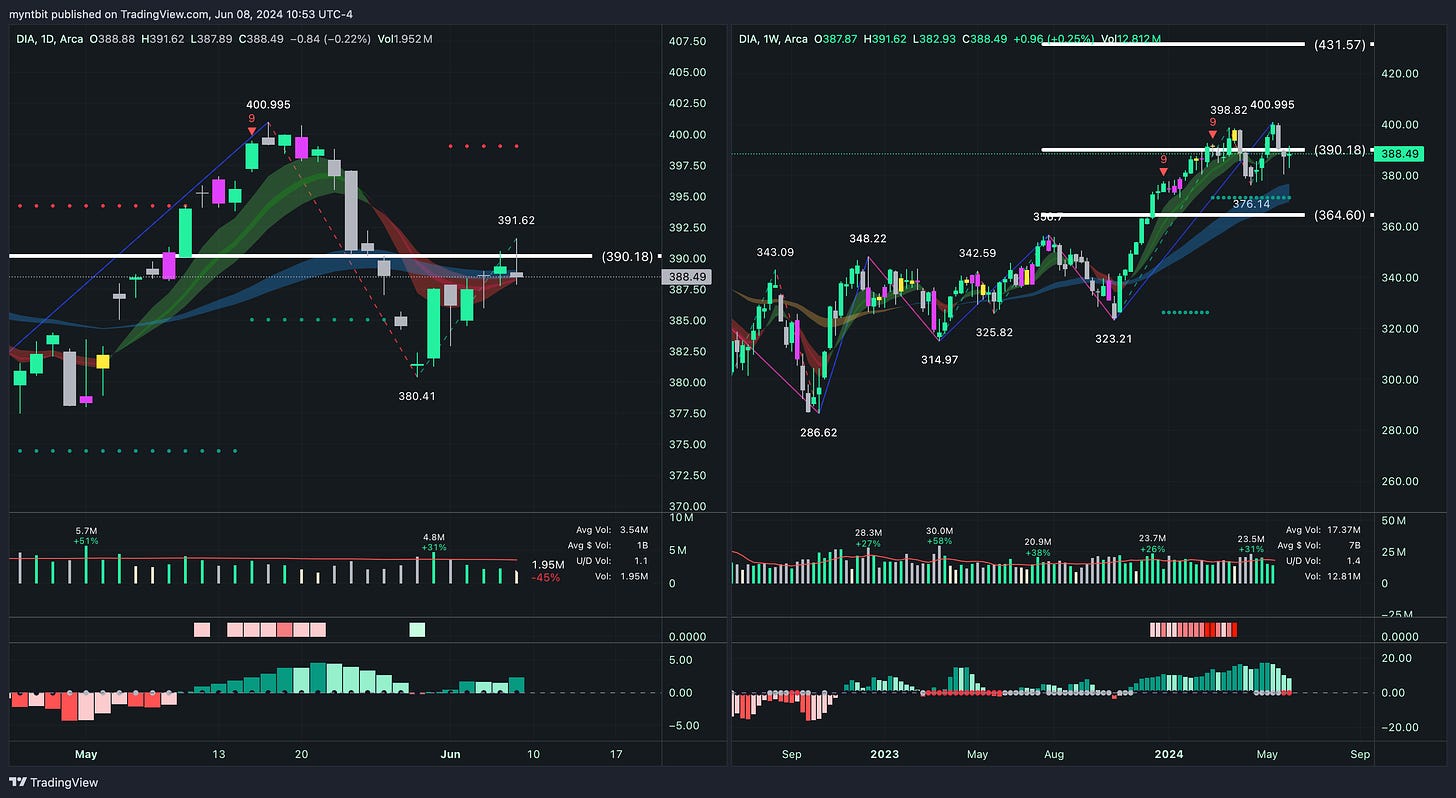Click the (390.18) level label on daily chart
Image resolution: width=1456 pixels, height=798 pixels.
click(625, 256)
